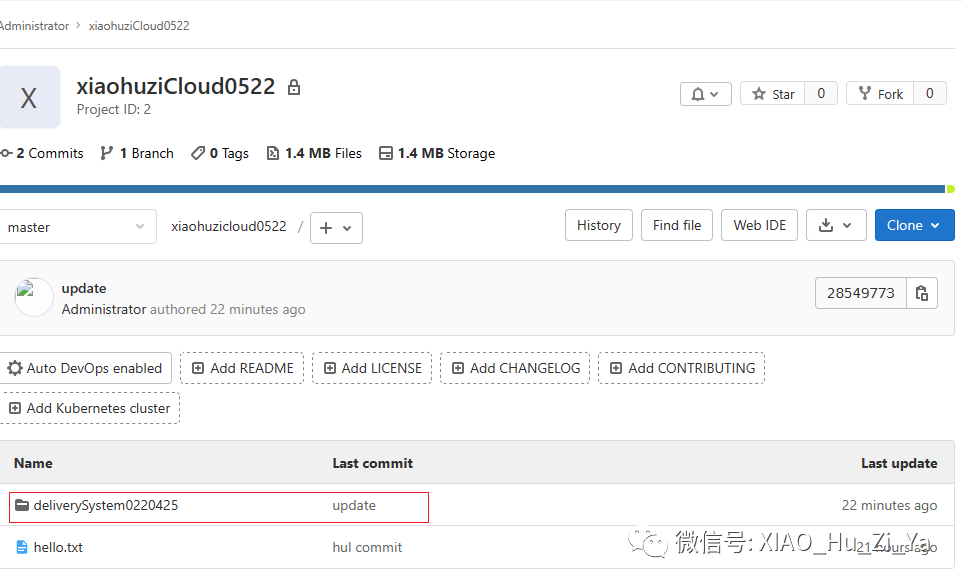Open the 1.4 MB Files link

tap(314, 154)
